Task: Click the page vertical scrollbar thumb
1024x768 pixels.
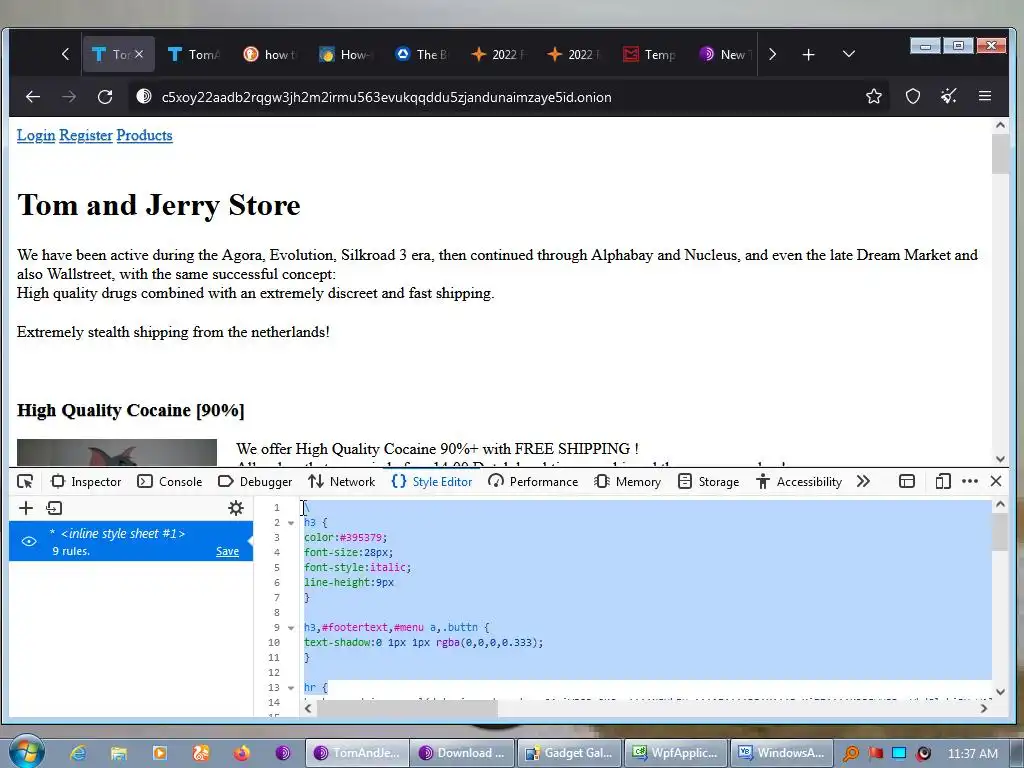Action: tap(1000, 154)
